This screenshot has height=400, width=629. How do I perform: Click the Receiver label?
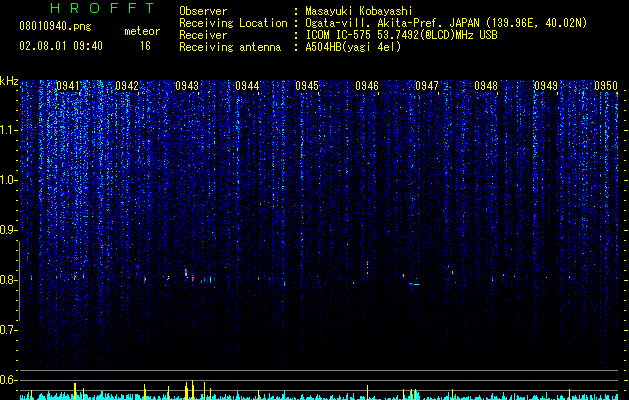tap(203, 35)
